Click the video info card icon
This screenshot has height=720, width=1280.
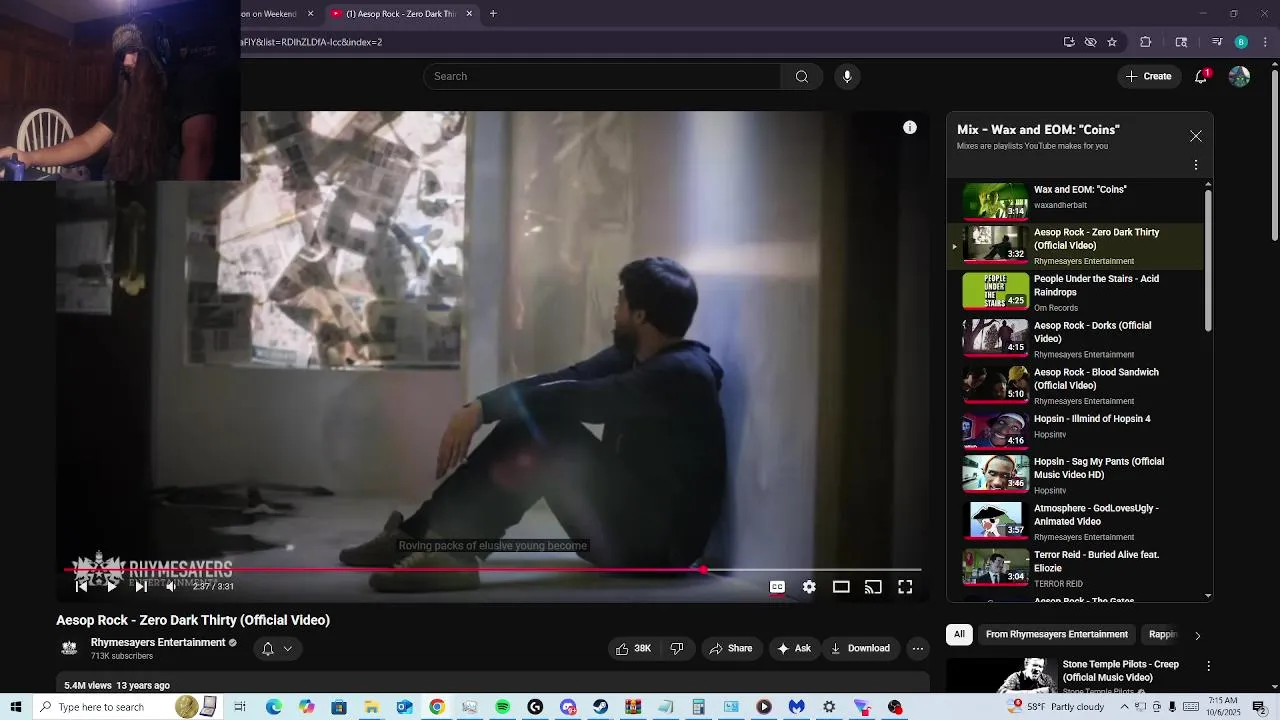pyautogui.click(x=910, y=127)
